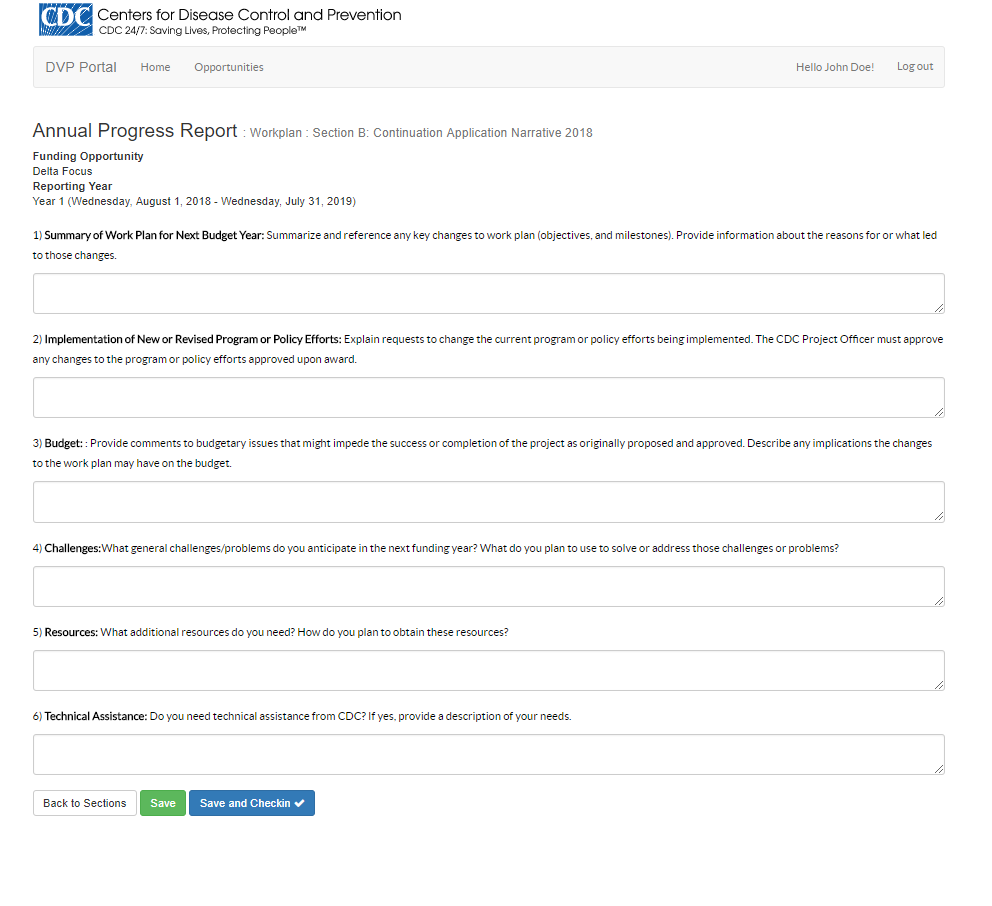Select the Technical Assistance text area
Screen dimensions: 992x906
click(x=488, y=754)
